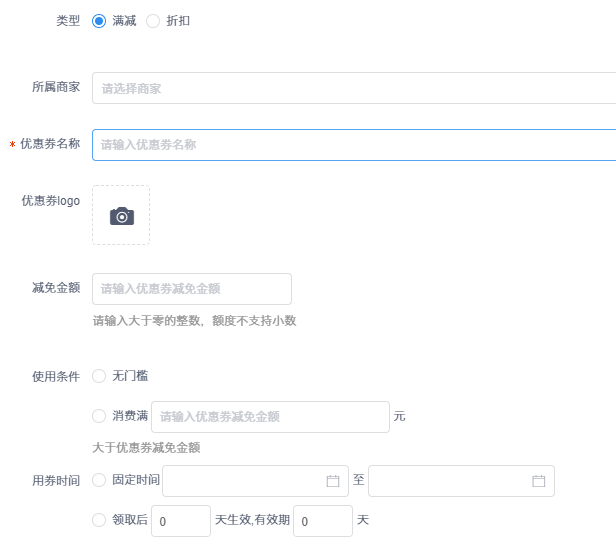Select 领取后 validity option

(x=99, y=520)
